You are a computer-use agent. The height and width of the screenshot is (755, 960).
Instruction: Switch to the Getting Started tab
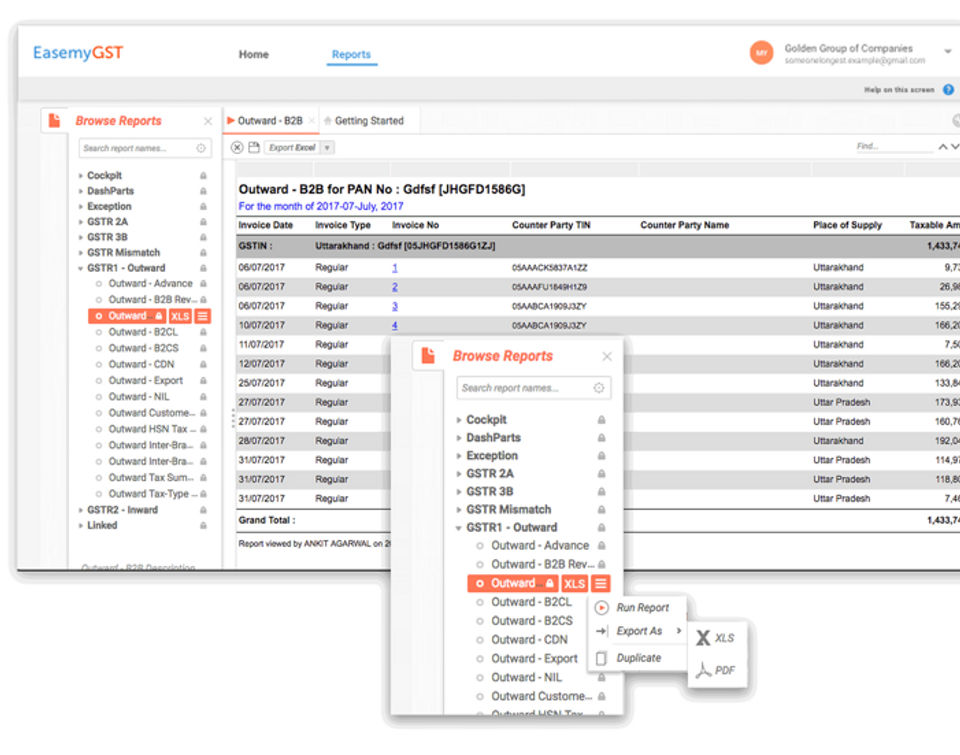point(369,121)
